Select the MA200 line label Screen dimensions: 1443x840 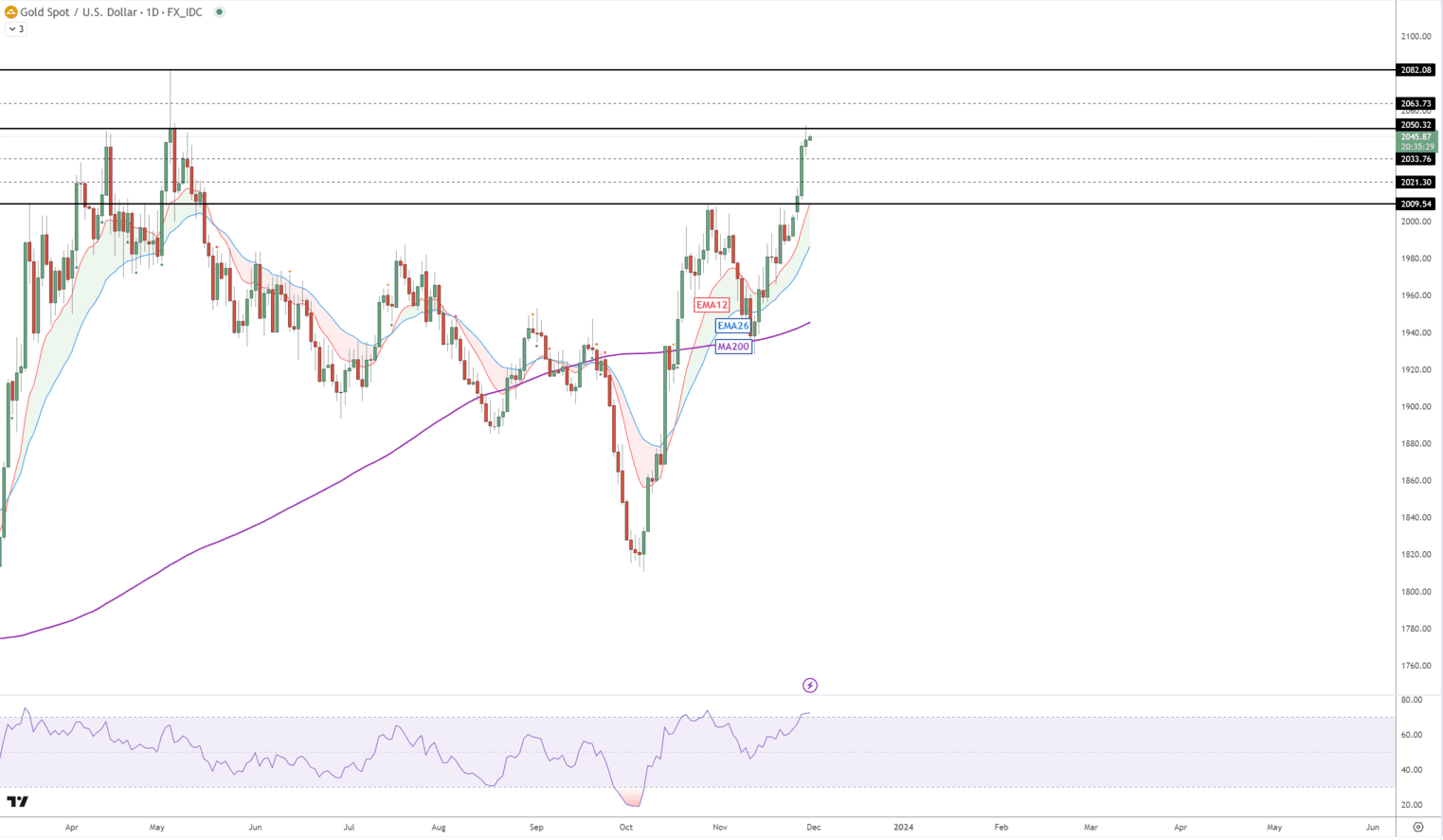point(732,347)
